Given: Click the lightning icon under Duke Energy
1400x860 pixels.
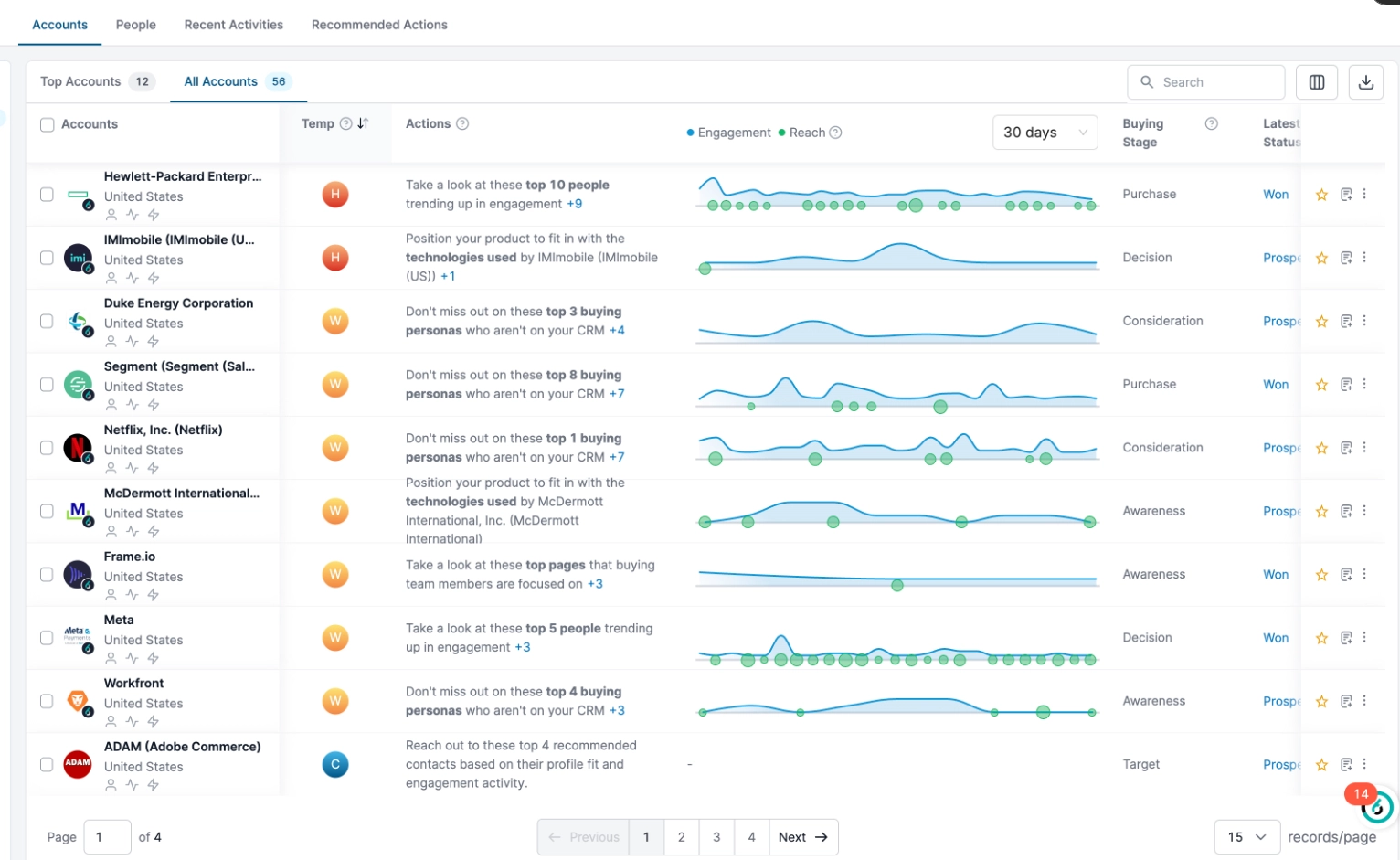Looking at the screenshot, I should (154, 341).
